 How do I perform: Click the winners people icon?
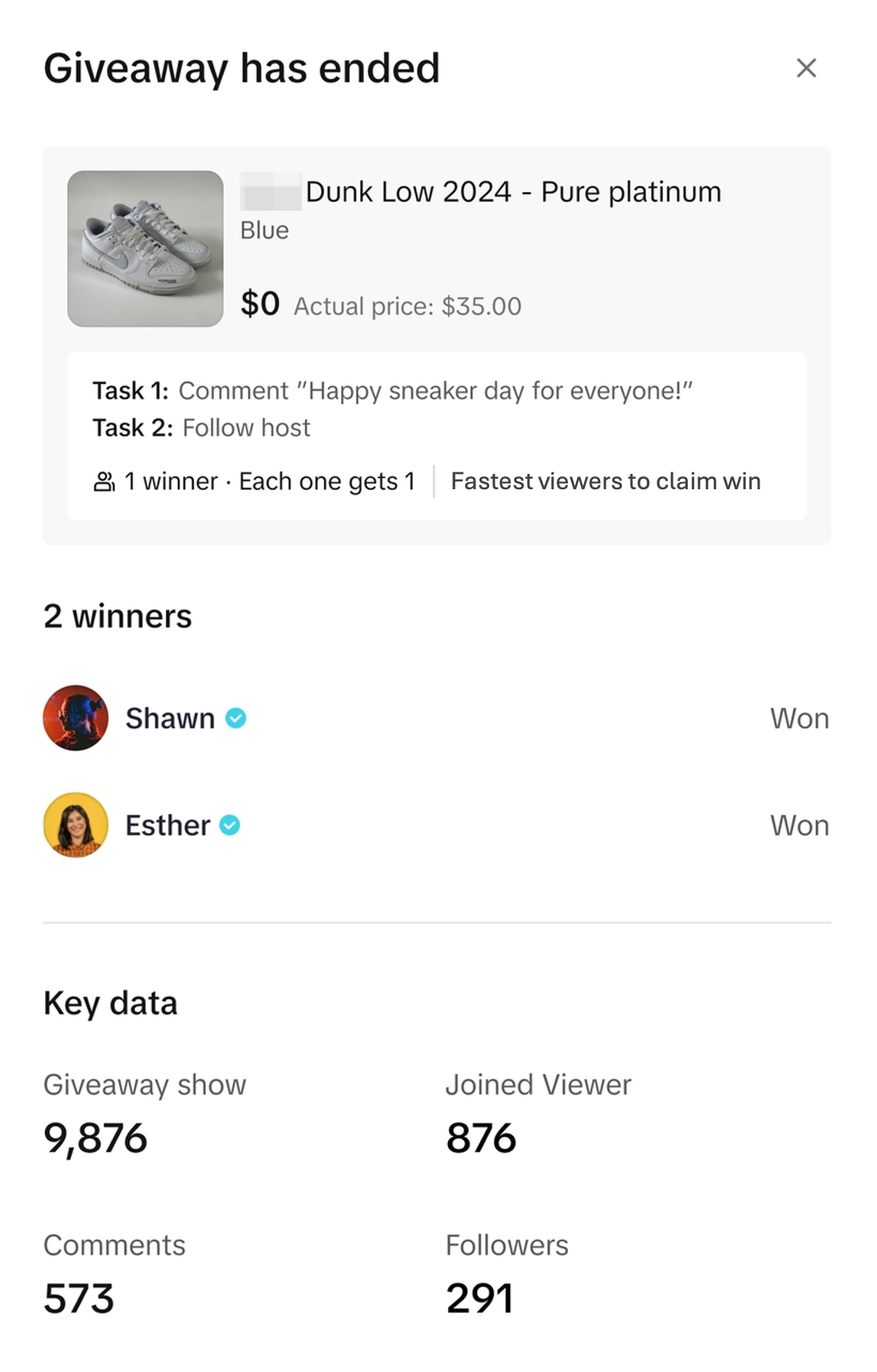(105, 481)
